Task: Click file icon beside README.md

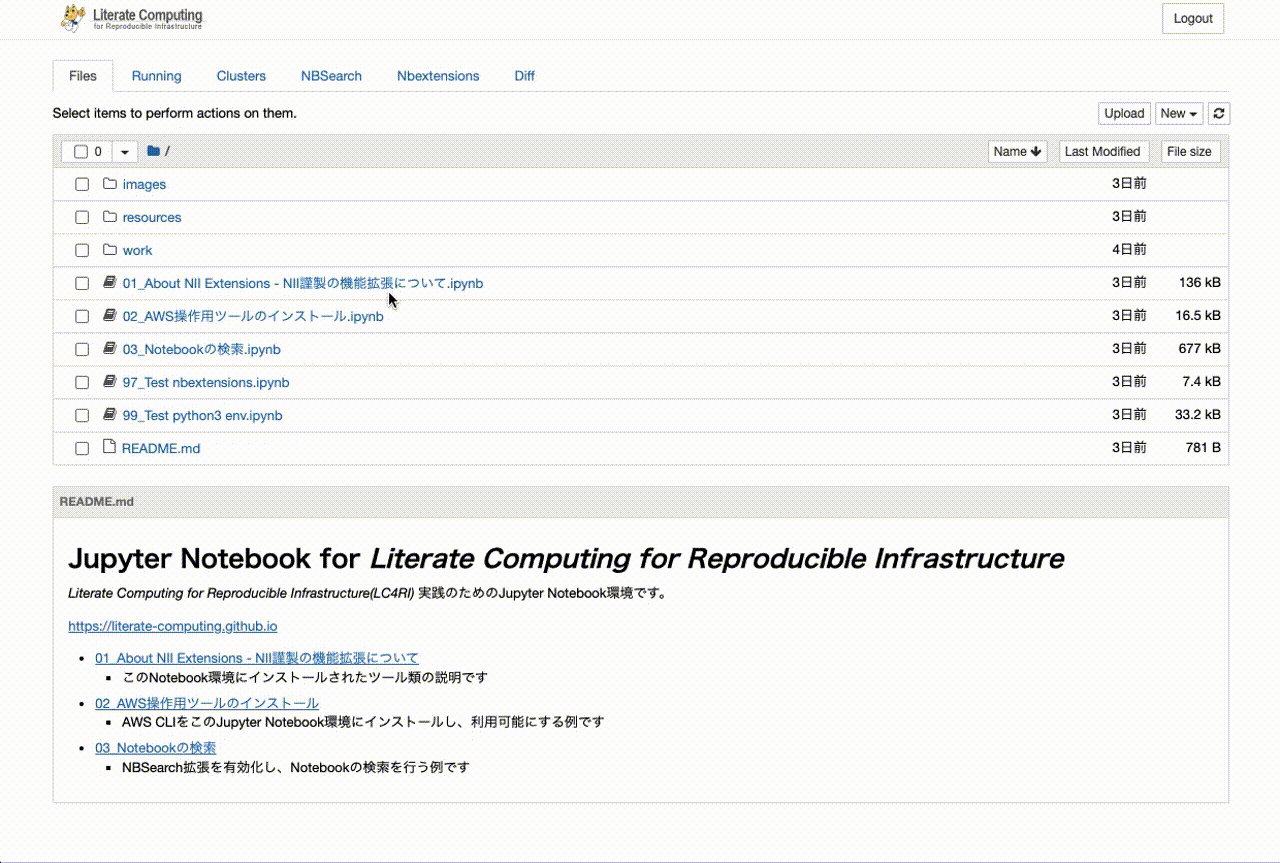Action: pyautogui.click(x=110, y=447)
